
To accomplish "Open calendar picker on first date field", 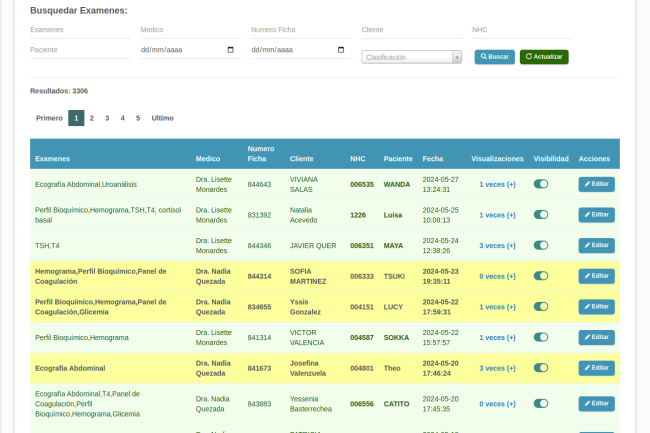I will [x=231, y=49].
